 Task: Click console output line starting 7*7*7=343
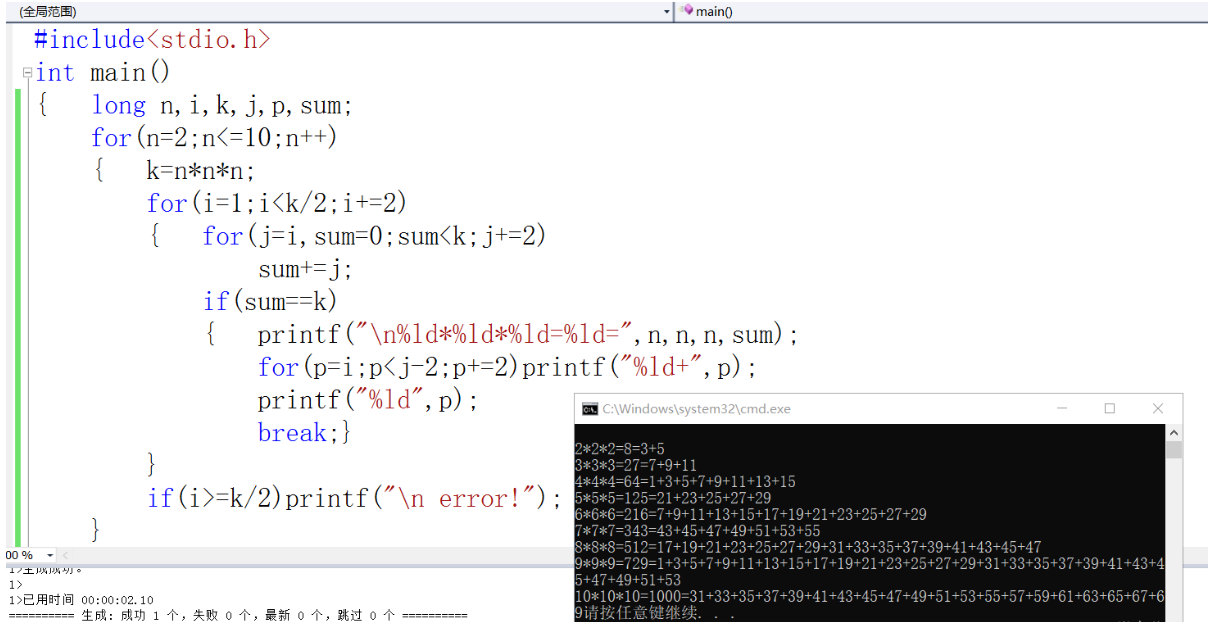point(697,531)
